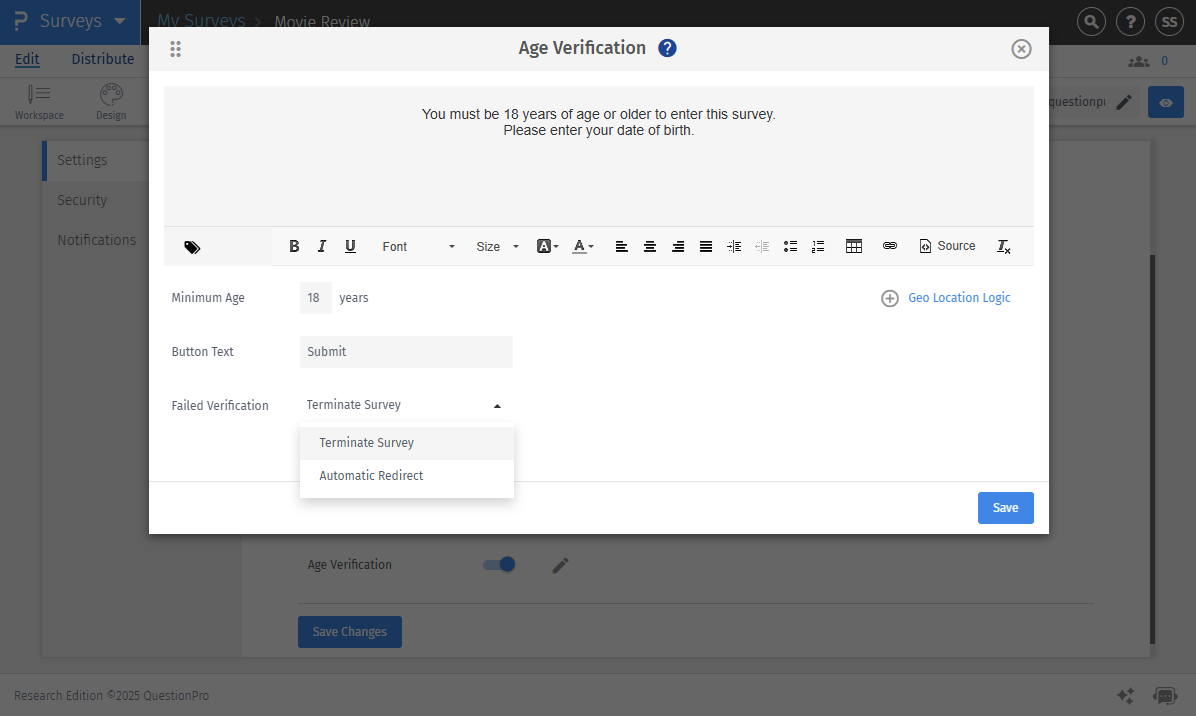
Task: Collapse the Failed Verification dropdown
Action: pyautogui.click(x=497, y=405)
